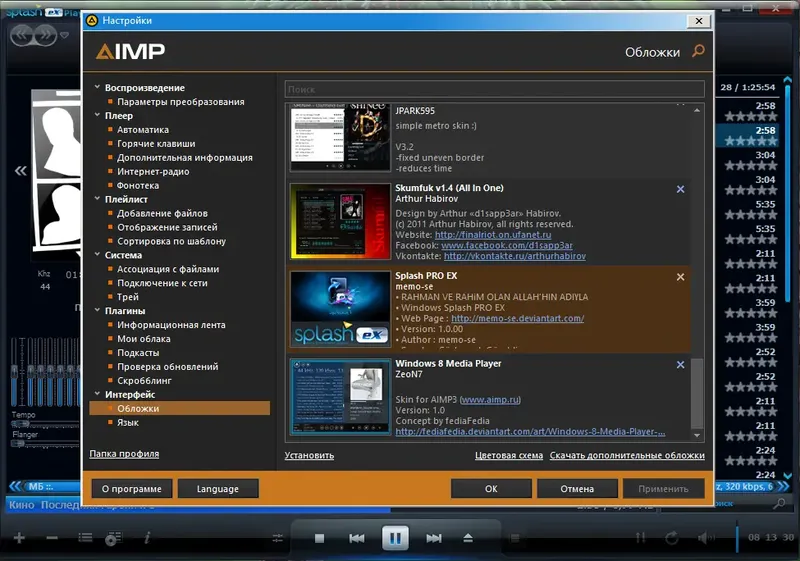The height and width of the screenshot is (561, 800).
Task: Click the Кино tab in player
Action: [21, 505]
